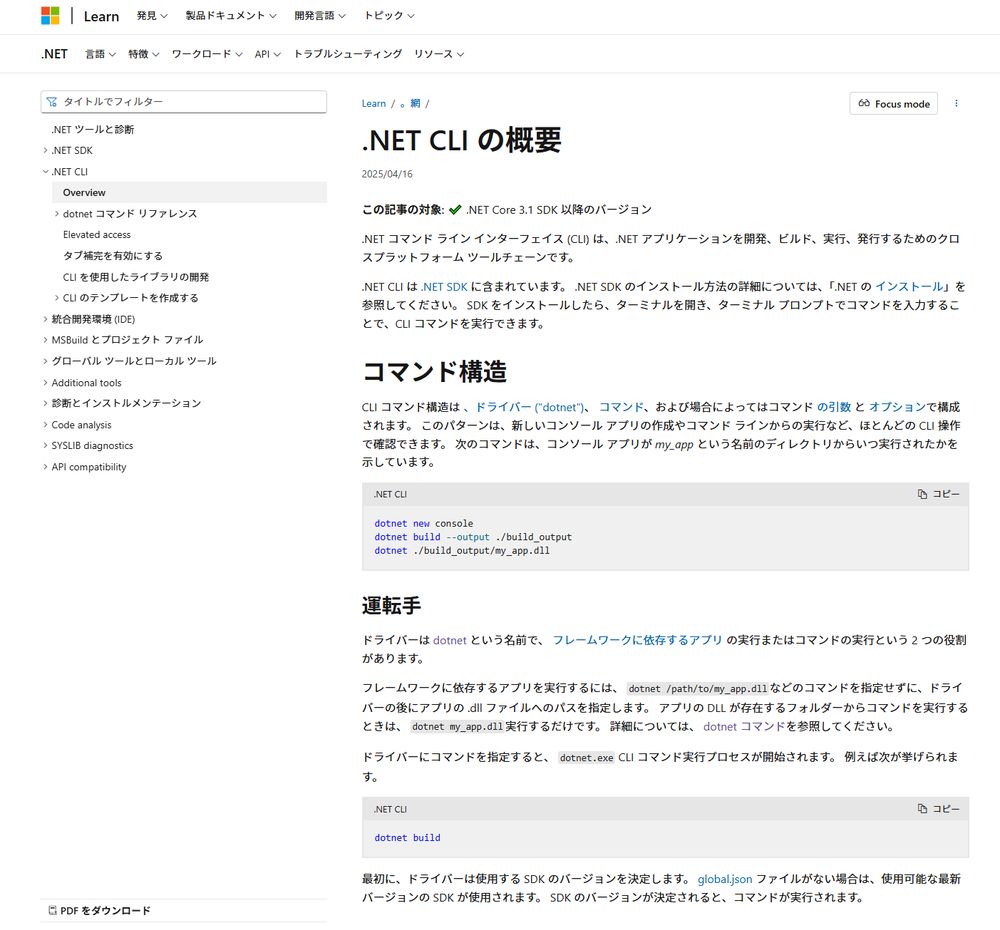Open the ワークロード menu
Viewport: 1000px width, 930px height.
(x=207, y=54)
